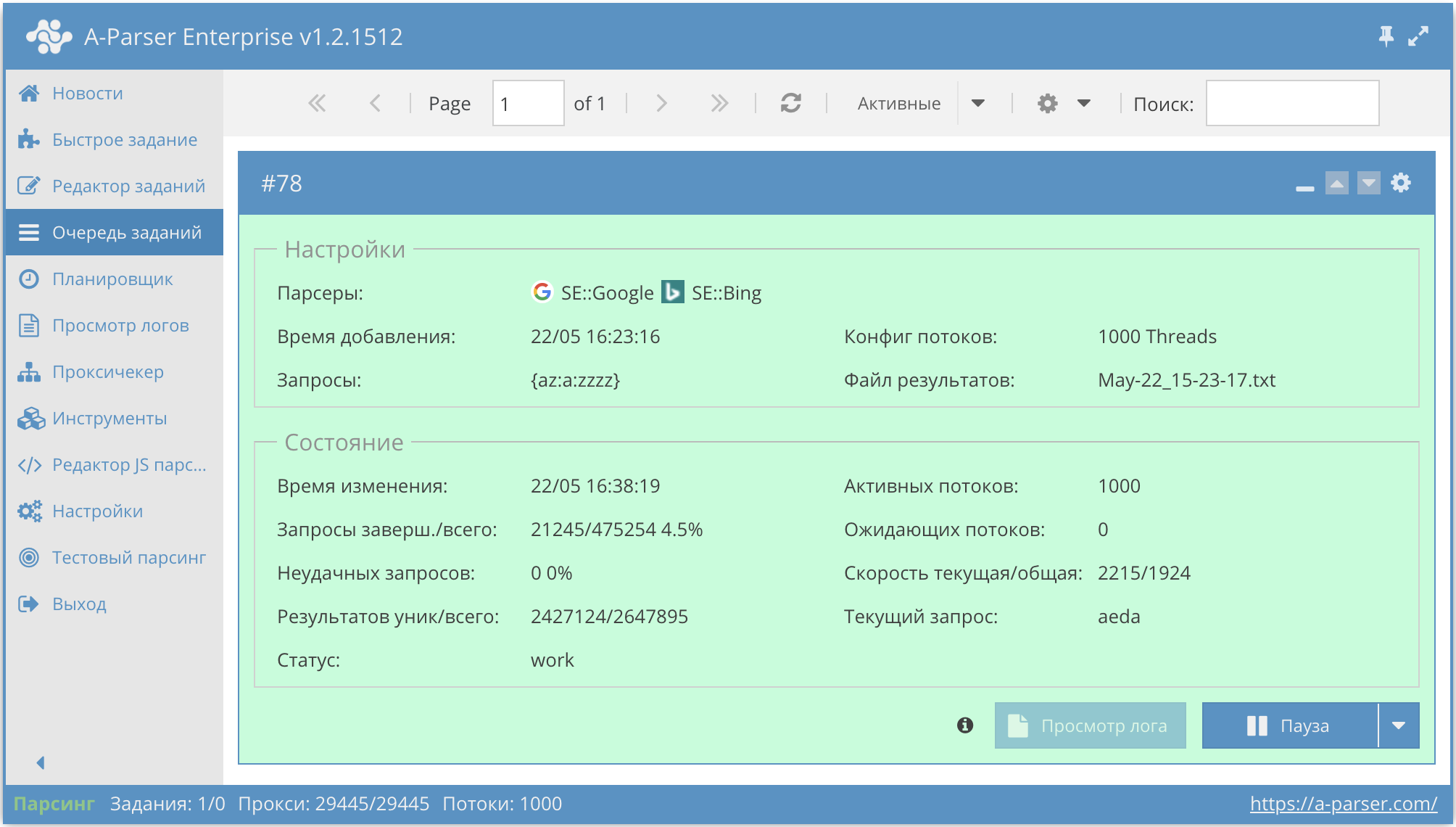
Task: Open Проксичекер from the sidebar
Action: pyautogui.click(x=107, y=371)
